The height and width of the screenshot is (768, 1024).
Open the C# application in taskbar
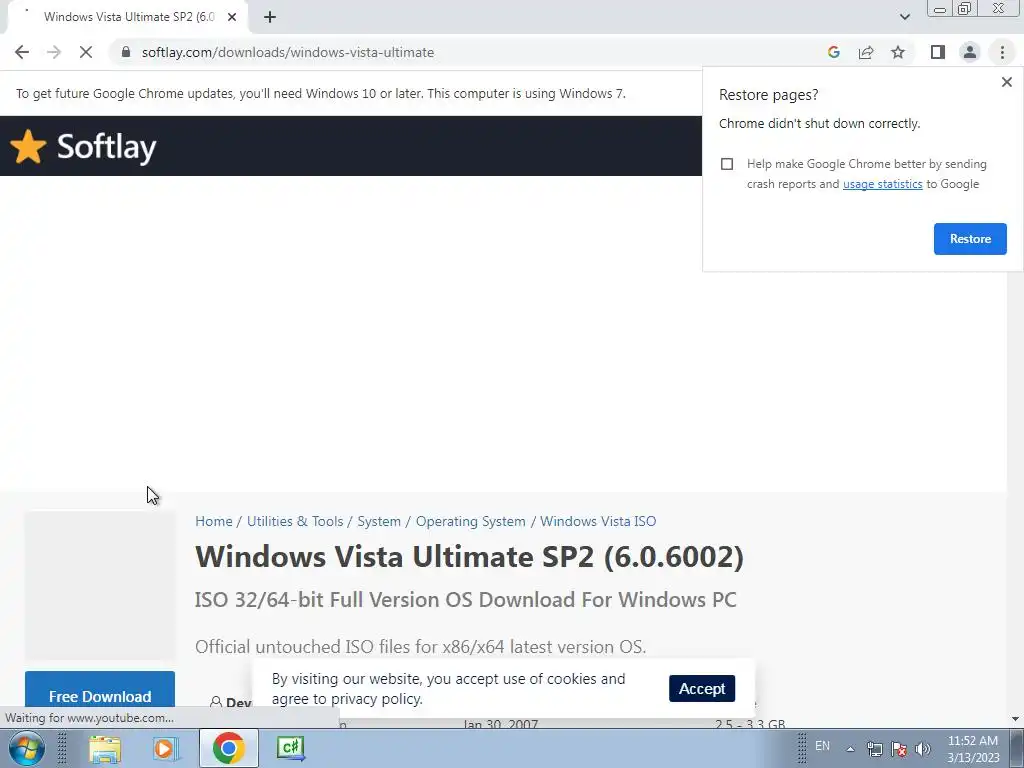point(290,748)
